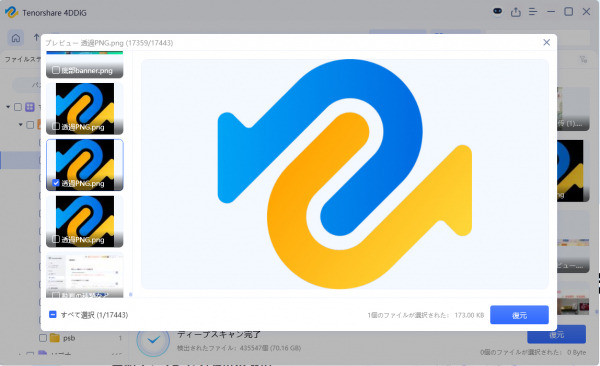Click the up arrow navigation icon
600x366 pixels.
tap(36, 37)
